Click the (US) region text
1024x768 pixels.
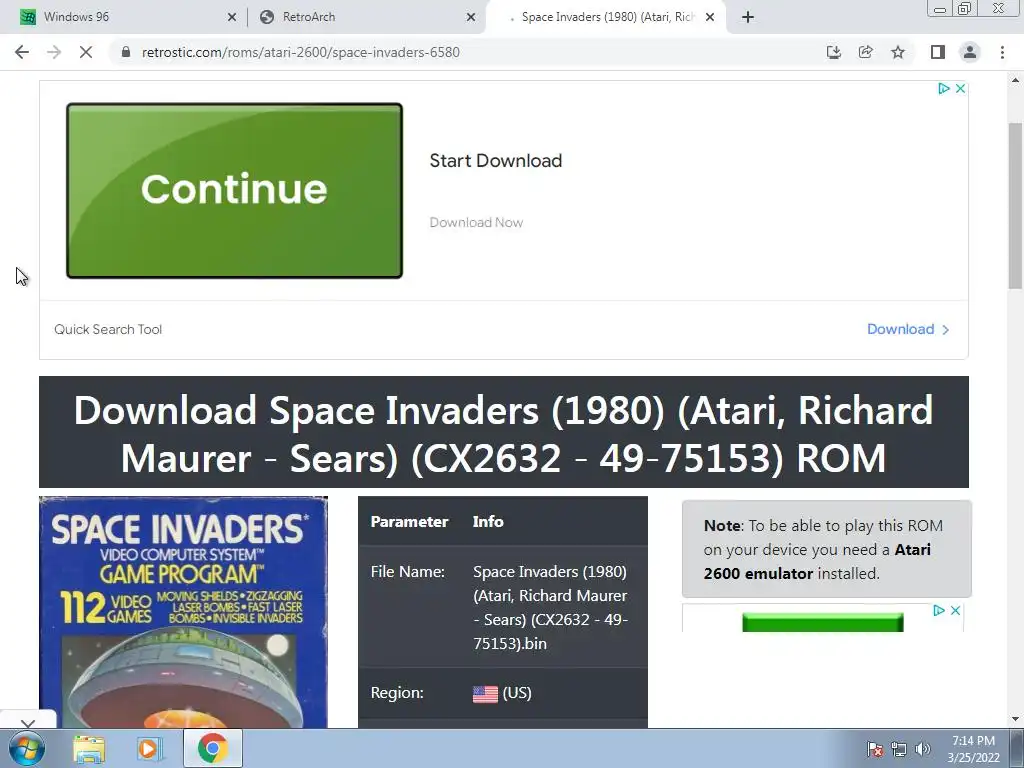(x=517, y=693)
